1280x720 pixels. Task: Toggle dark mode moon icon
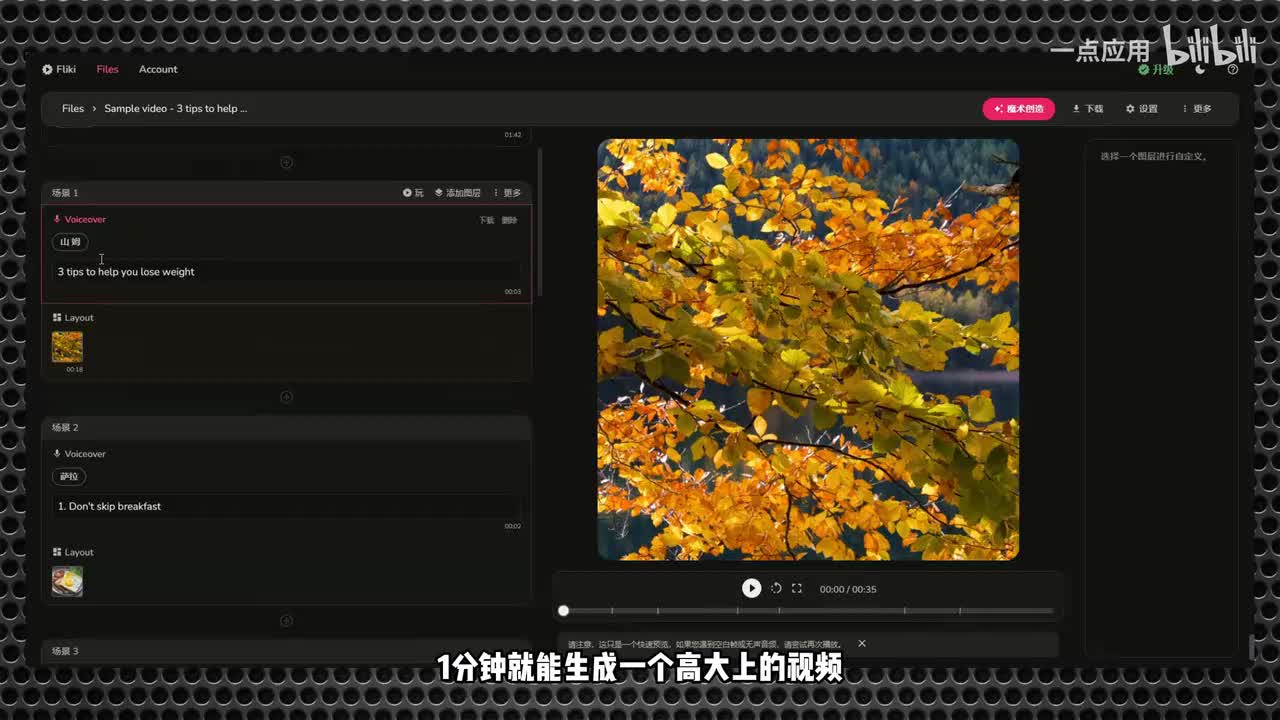coord(1201,70)
